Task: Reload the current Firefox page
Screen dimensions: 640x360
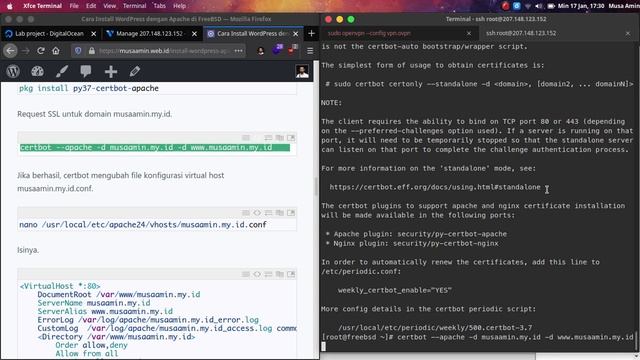Action: click(x=41, y=51)
